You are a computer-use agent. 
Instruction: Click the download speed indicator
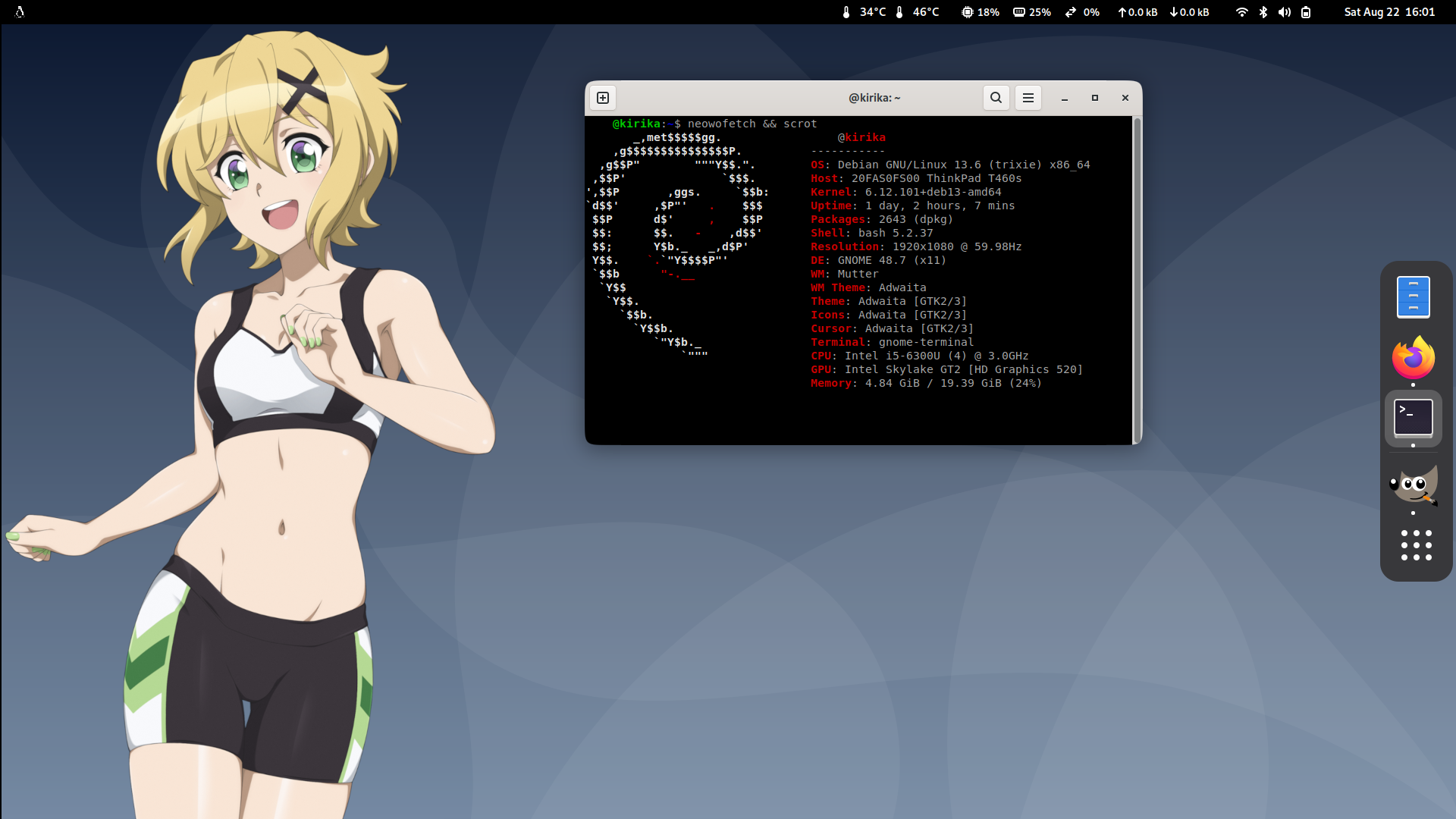click(x=1189, y=12)
